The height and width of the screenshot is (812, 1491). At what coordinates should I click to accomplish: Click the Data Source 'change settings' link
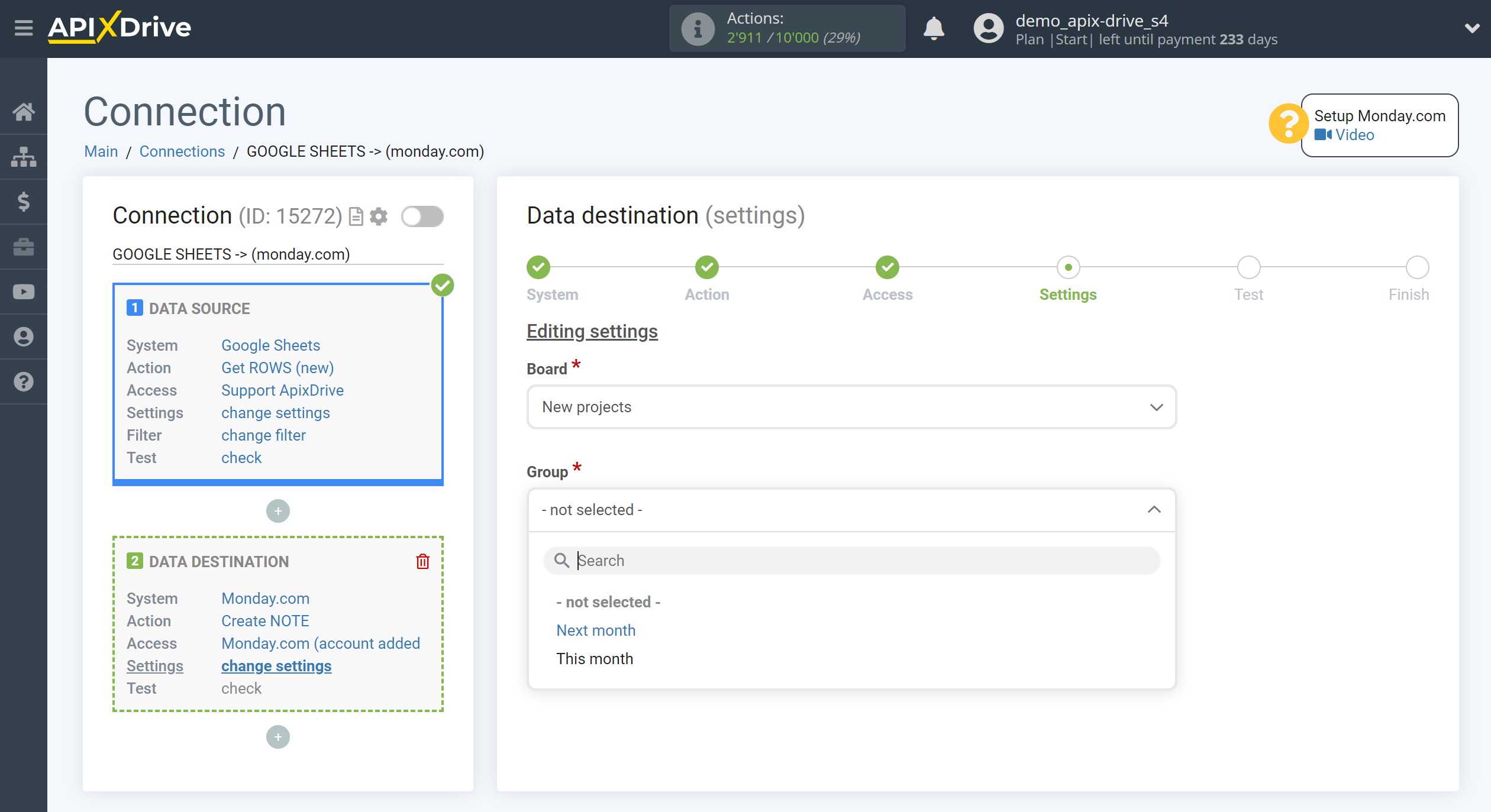(x=276, y=413)
